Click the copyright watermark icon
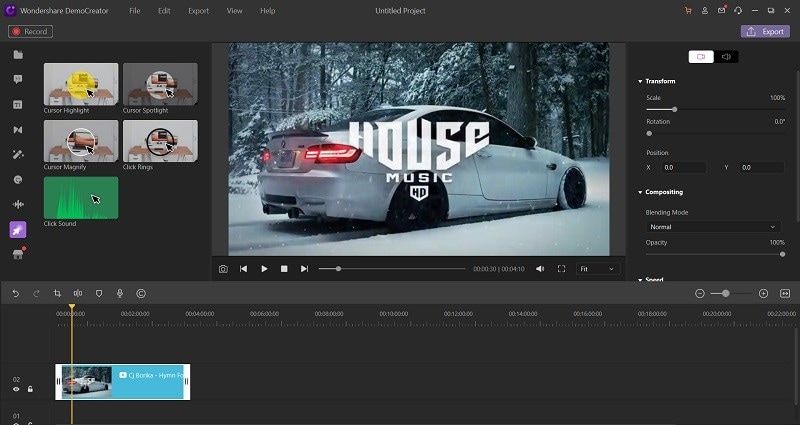The image size is (800, 425). 141,293
